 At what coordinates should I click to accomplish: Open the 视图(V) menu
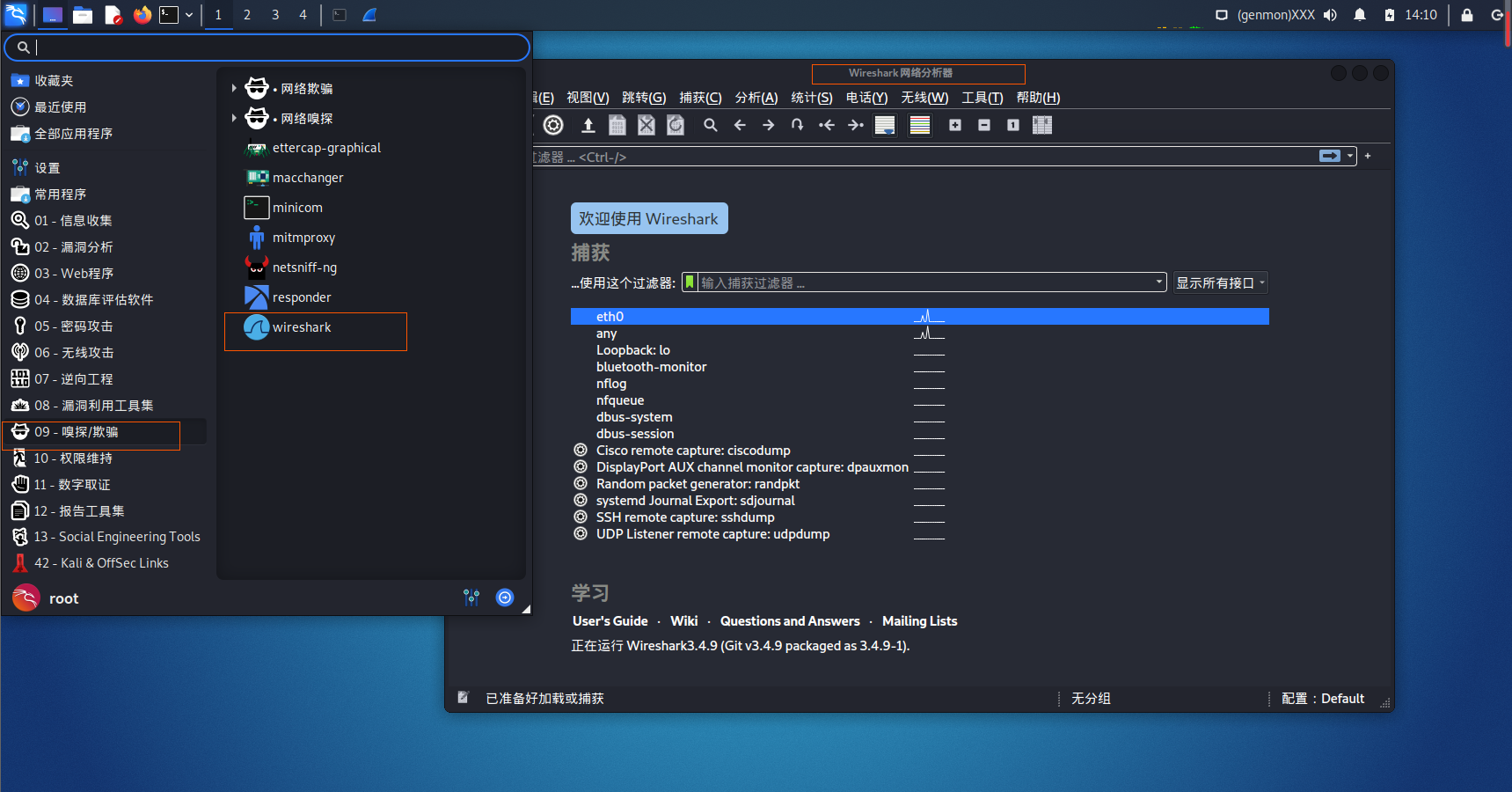click(588, 98)
